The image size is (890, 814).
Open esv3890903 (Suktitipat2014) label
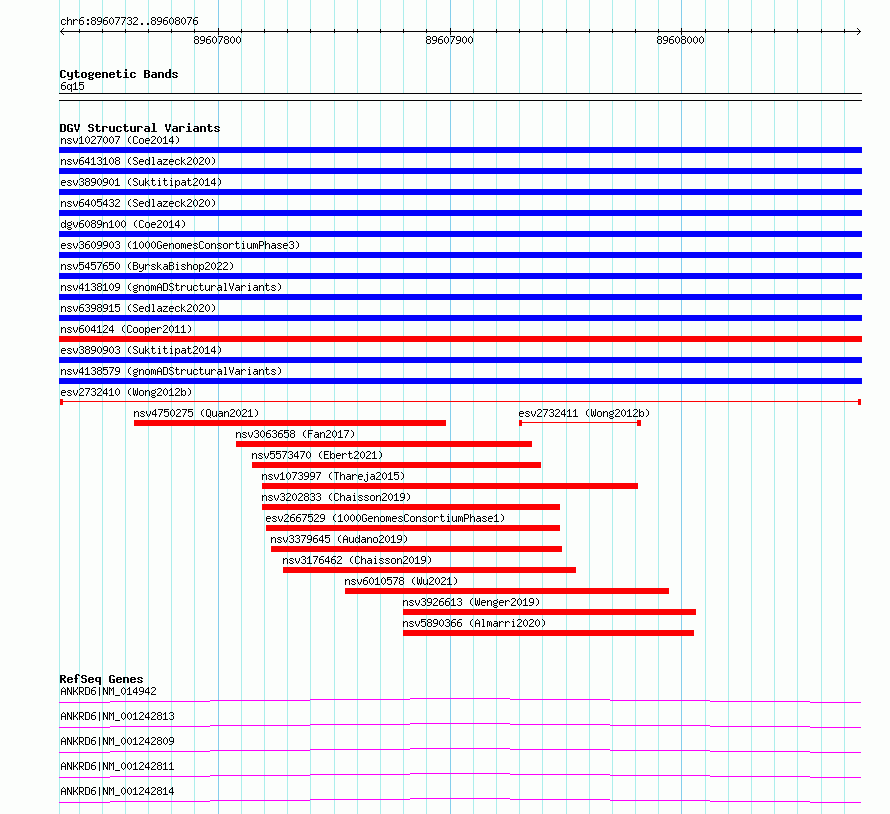pyautogui.click(x=141, y=350)
